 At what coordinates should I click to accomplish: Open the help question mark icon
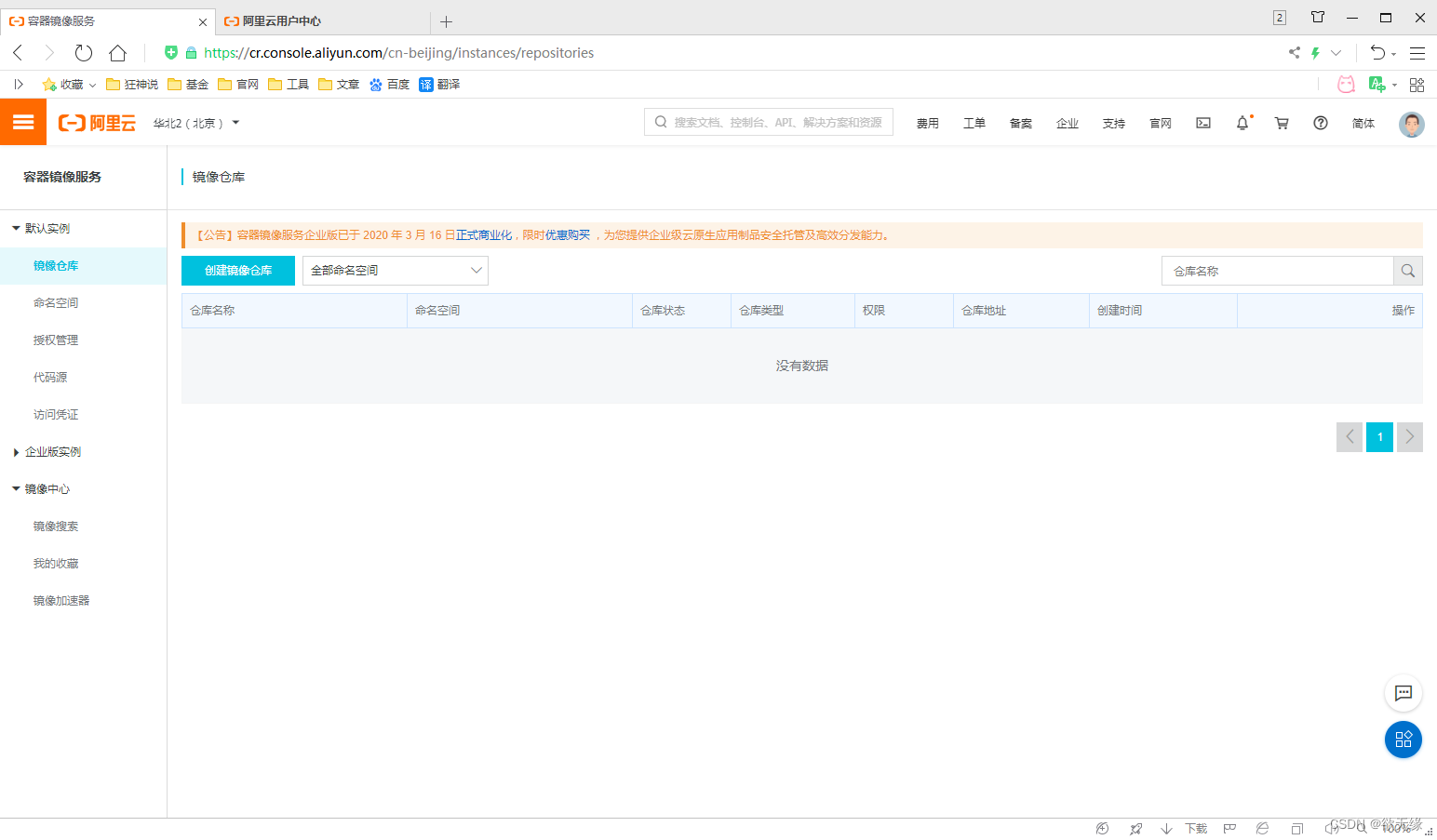pyautogui.click(x=1321, y=123)
